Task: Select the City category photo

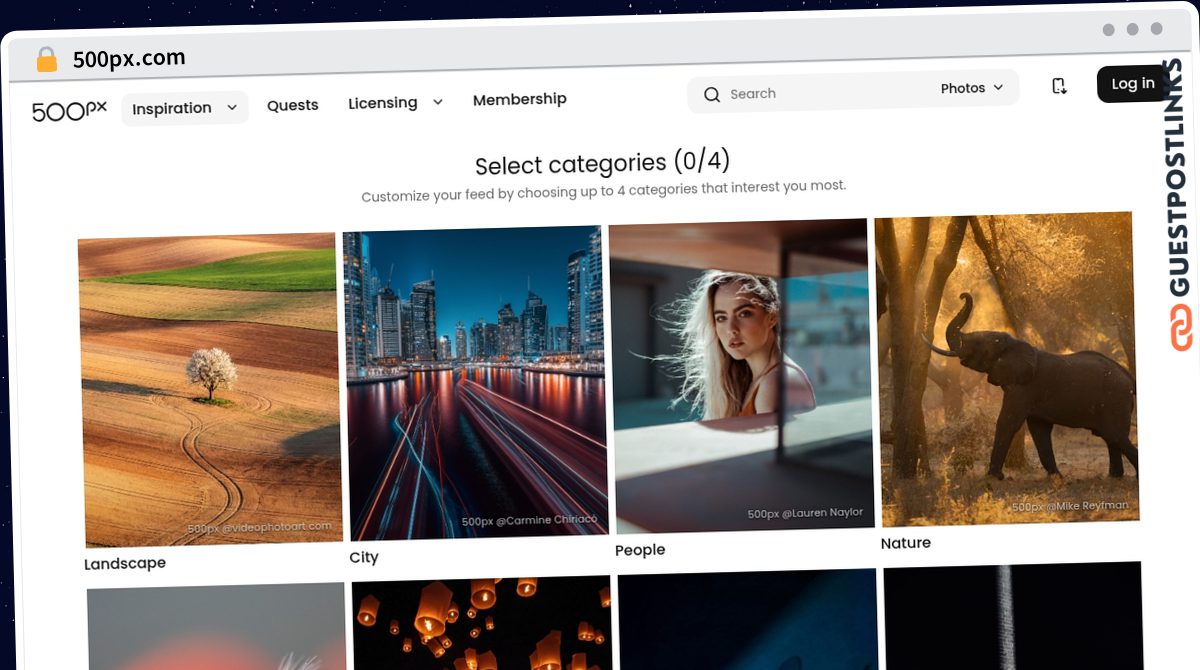Action: (x=475, y=382)
